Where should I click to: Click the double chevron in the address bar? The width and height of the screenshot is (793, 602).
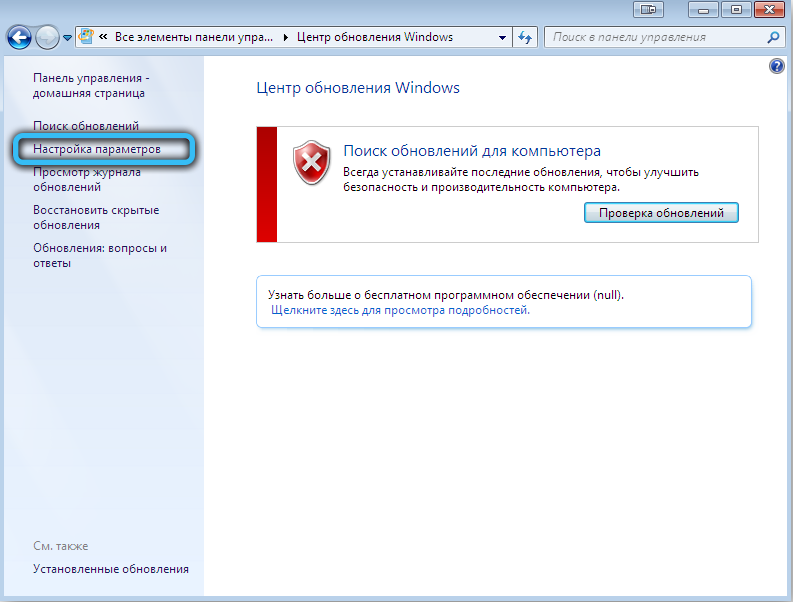click(x=103, y=36)
